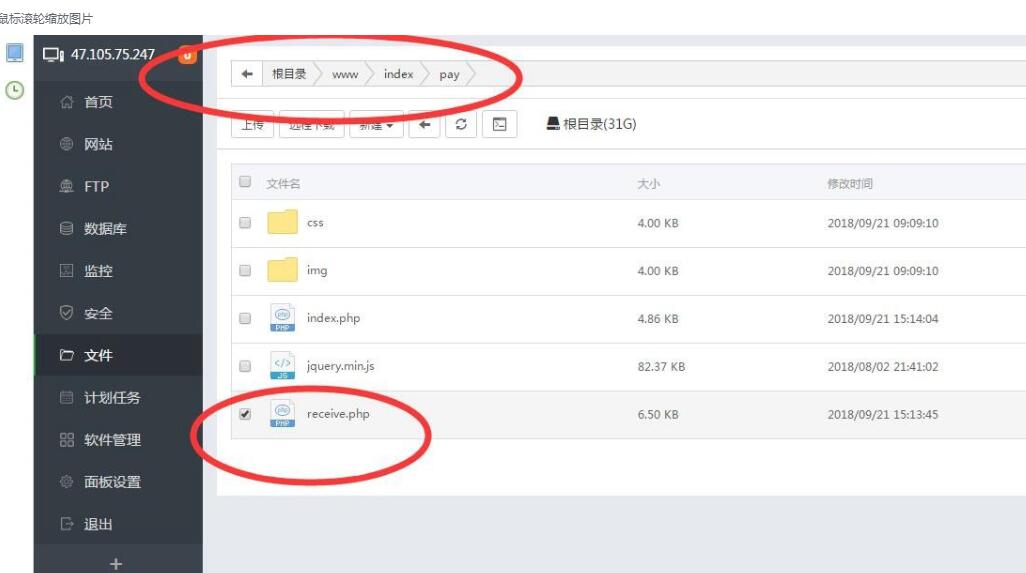Check the index.php file checkbox
The width and height of the screenshot is (1026, 573).
245,319
